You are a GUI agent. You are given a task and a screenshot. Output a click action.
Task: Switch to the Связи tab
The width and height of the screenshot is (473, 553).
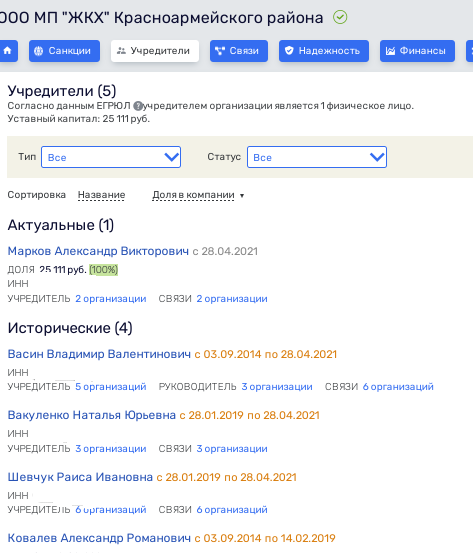[x=239, y=51]
